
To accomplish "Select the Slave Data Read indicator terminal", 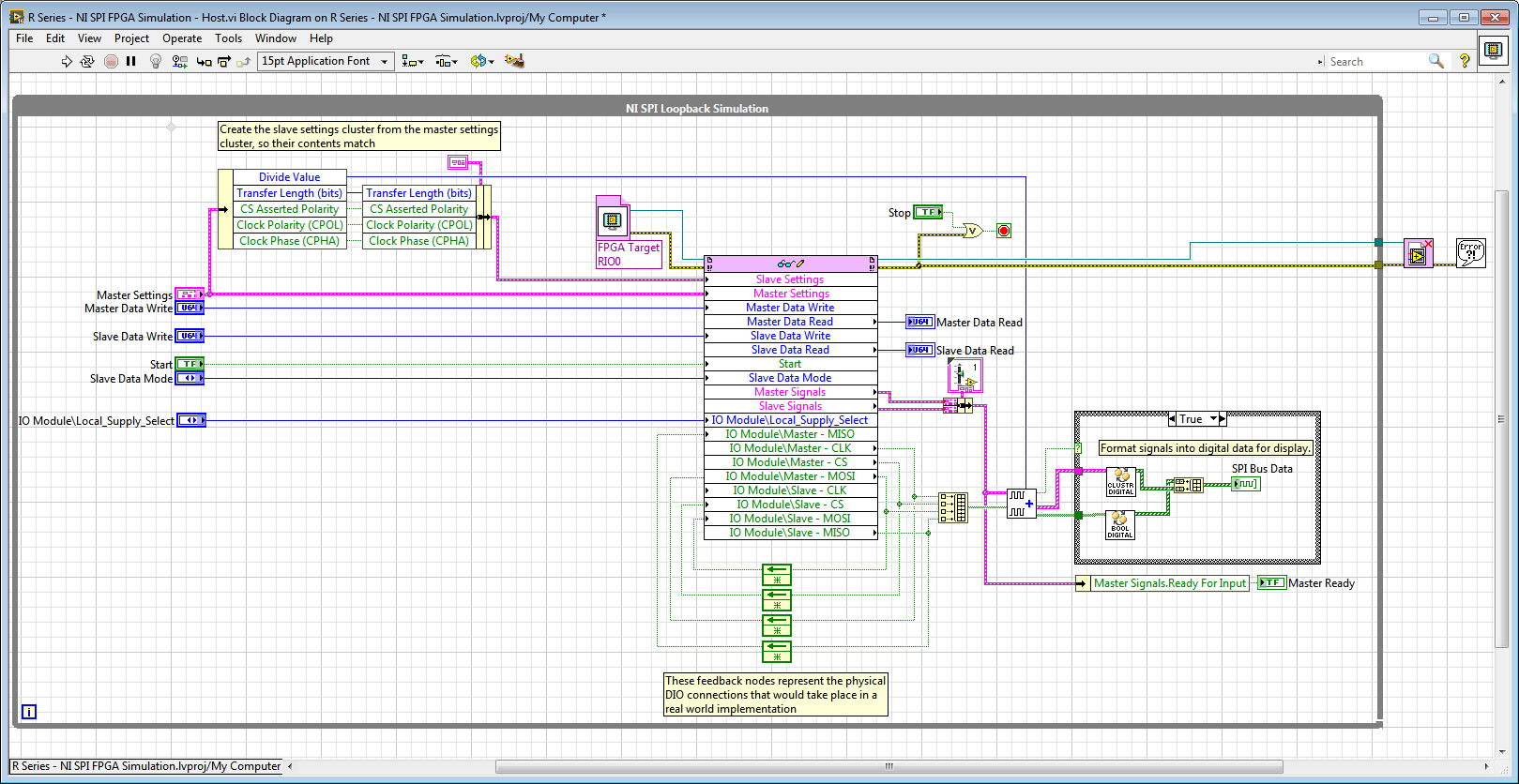I will 919,350.
